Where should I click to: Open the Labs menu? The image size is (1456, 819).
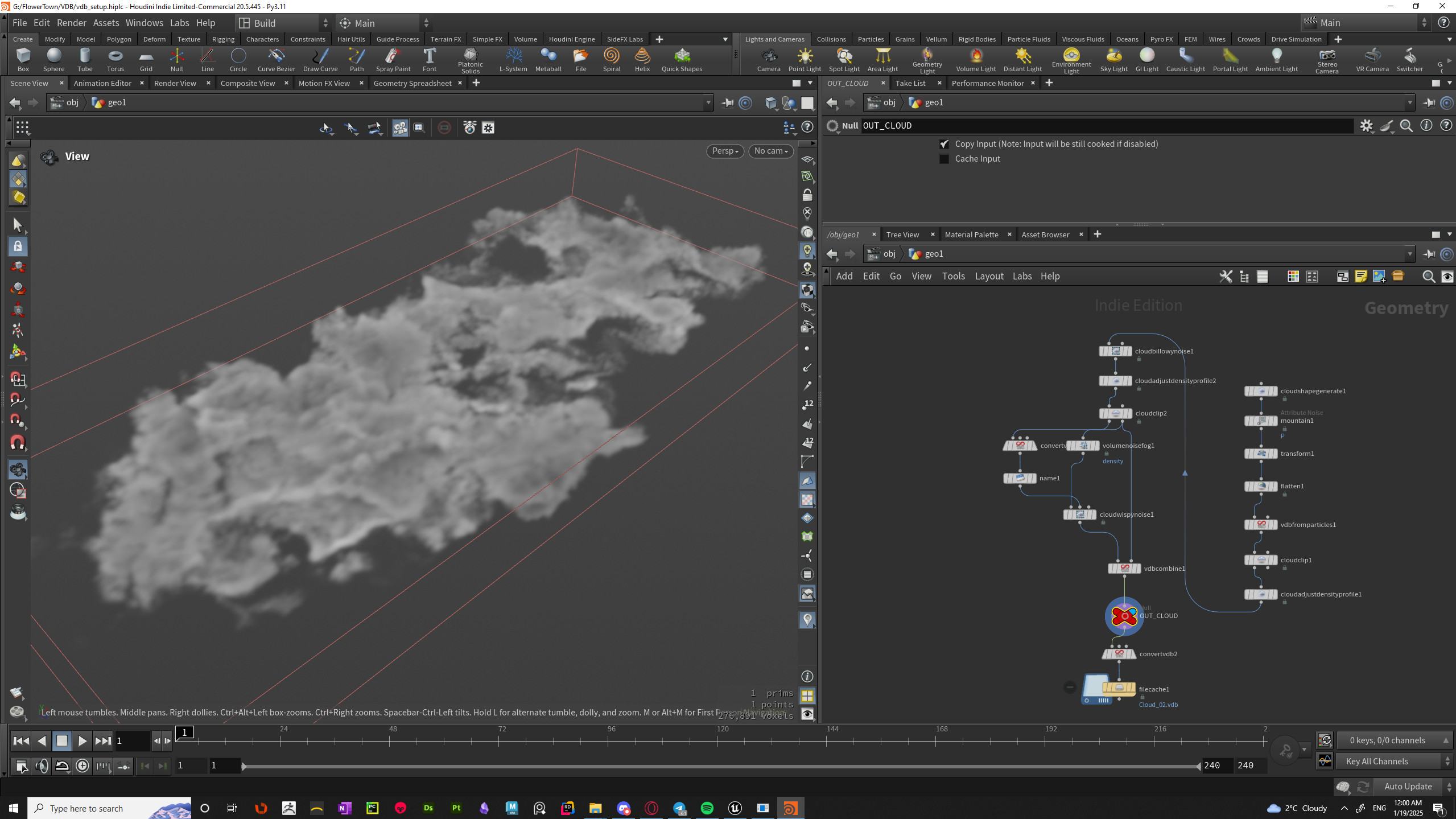pyautogui.click(x=179, y=23)
